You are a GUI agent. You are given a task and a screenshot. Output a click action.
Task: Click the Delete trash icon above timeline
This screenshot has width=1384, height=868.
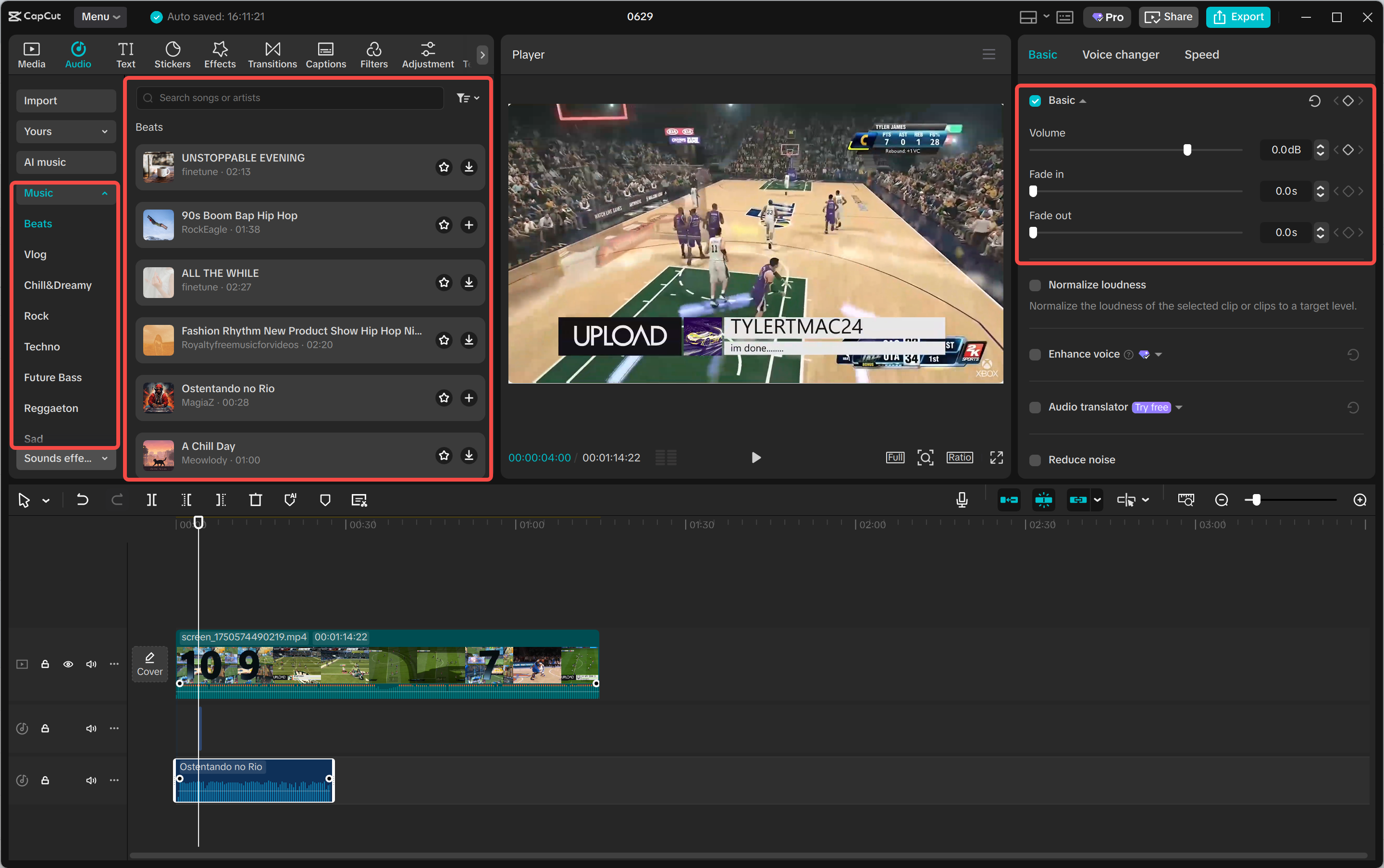pyautogui.click(x=256, y=500)
